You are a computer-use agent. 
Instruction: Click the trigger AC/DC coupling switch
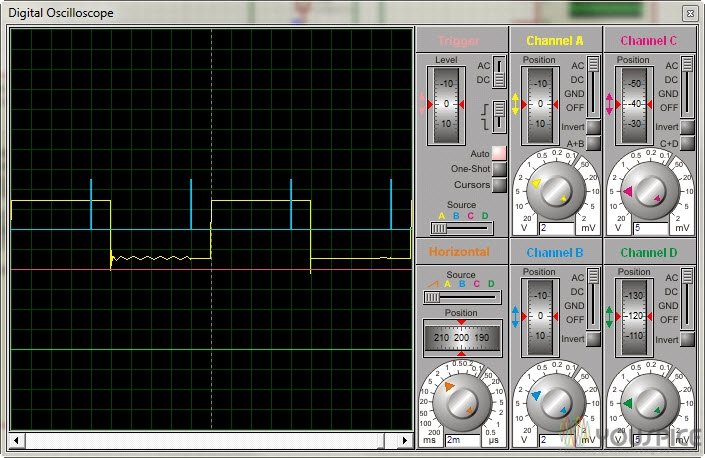pos(499,72)
